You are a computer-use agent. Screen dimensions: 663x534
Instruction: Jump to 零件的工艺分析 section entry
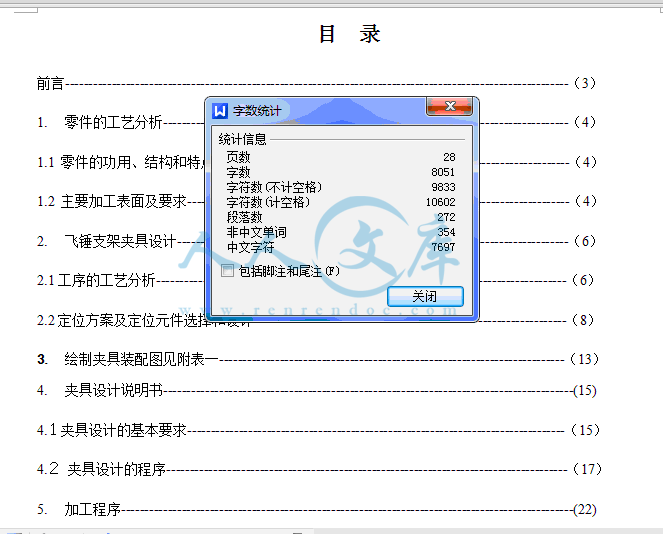112,122
